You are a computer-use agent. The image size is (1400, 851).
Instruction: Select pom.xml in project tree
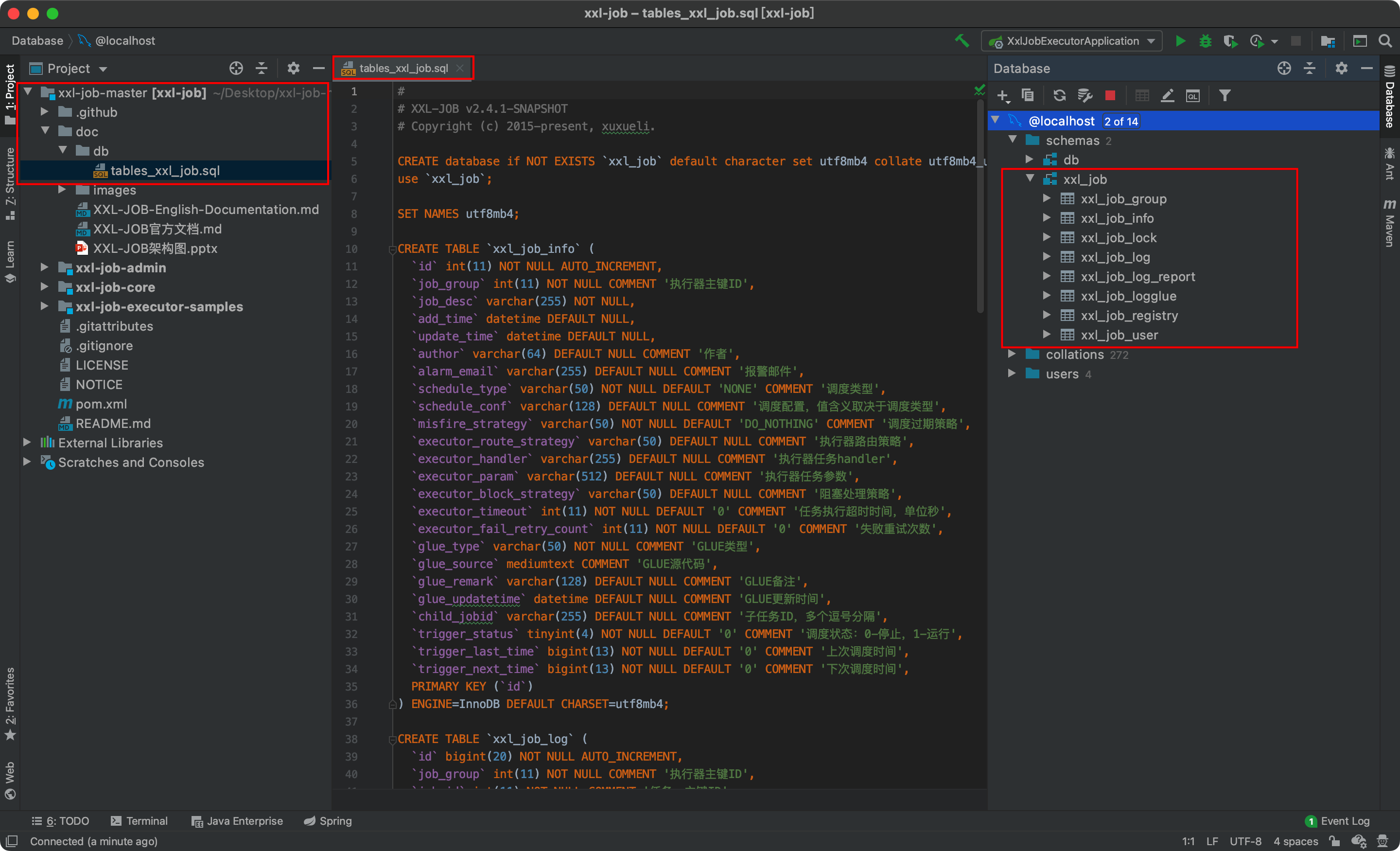pos(101,404)
